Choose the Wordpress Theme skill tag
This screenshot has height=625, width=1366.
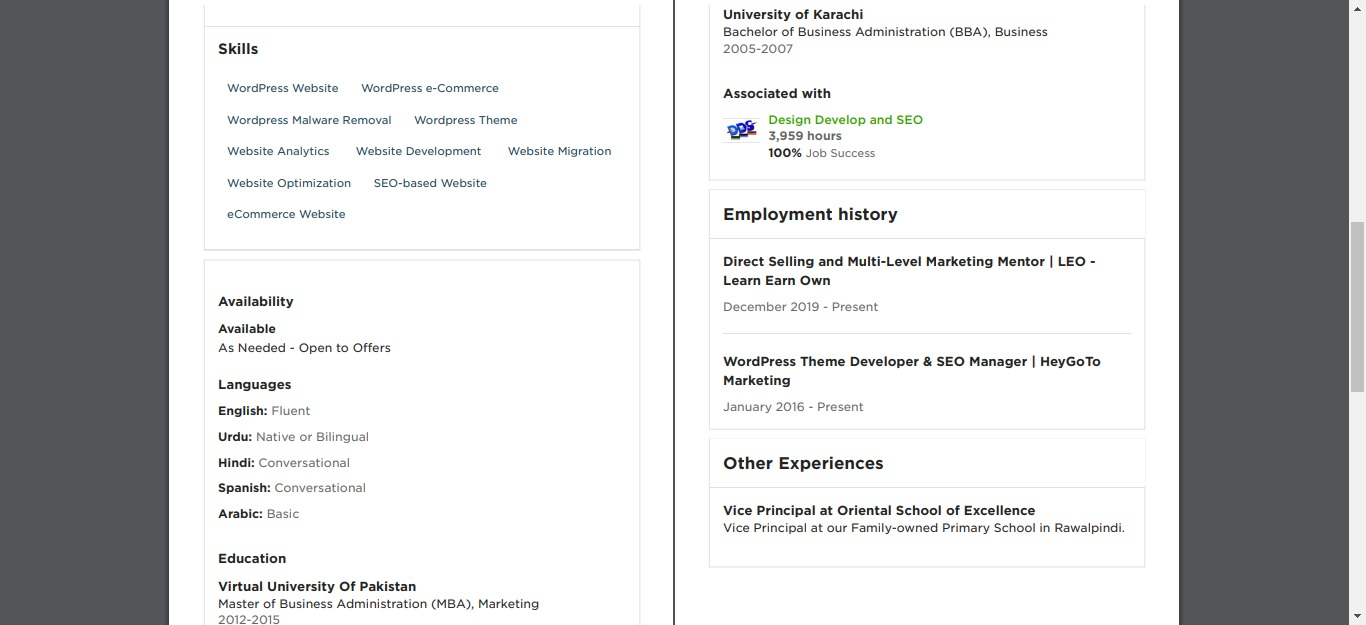pos(466,120)
